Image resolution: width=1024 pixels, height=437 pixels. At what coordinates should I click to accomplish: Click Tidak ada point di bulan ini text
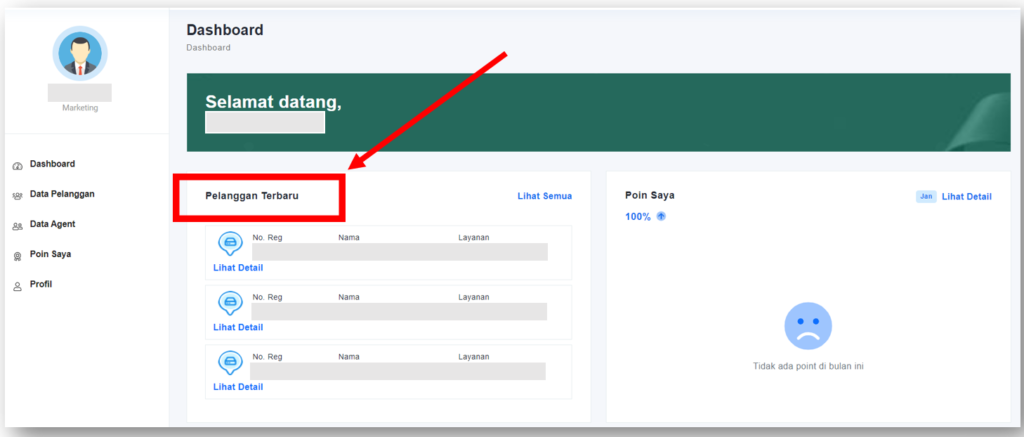click(808, 366)
